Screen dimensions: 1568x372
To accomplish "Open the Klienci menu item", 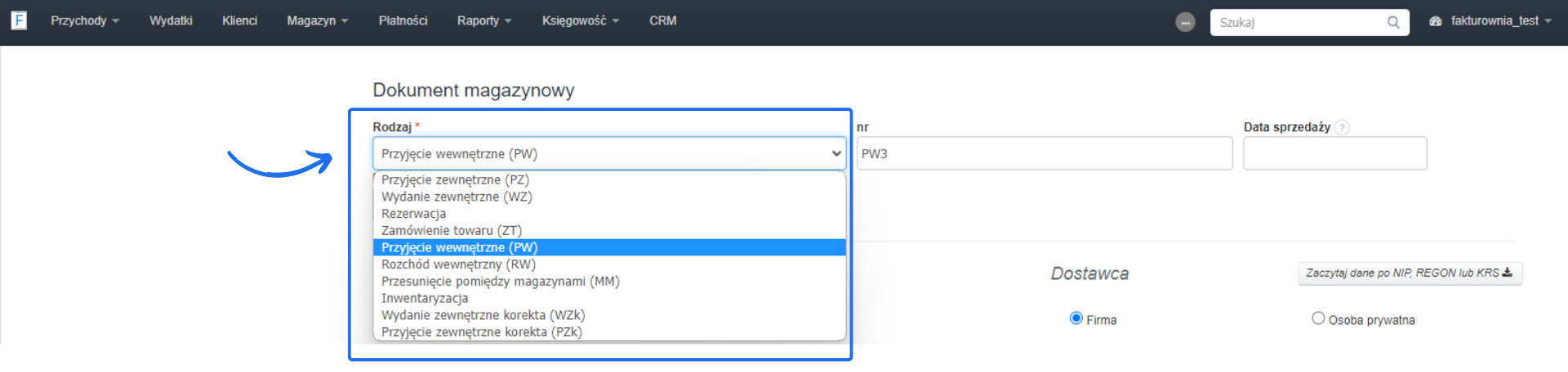I will click(239, 21).
